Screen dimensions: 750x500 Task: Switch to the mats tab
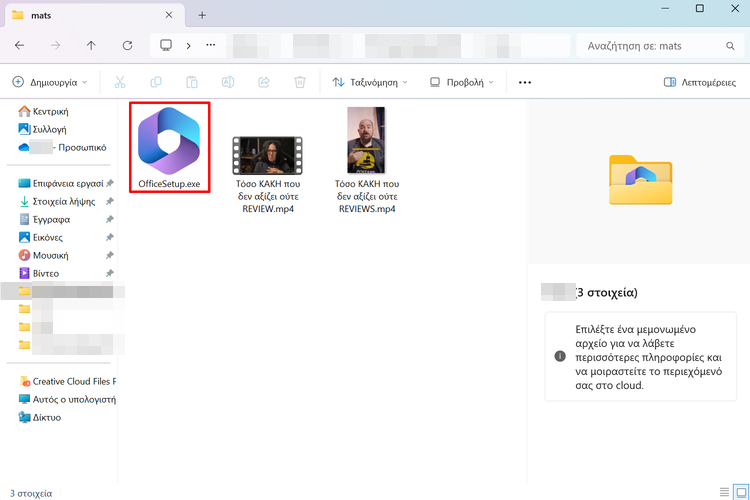tap(93, 15)
